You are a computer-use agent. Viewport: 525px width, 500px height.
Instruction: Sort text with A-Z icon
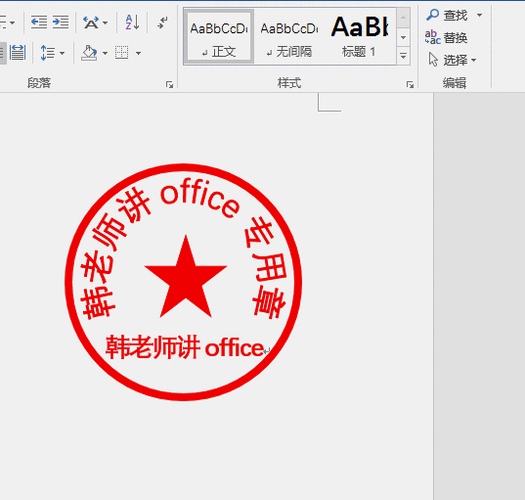[x=132, y=23]
